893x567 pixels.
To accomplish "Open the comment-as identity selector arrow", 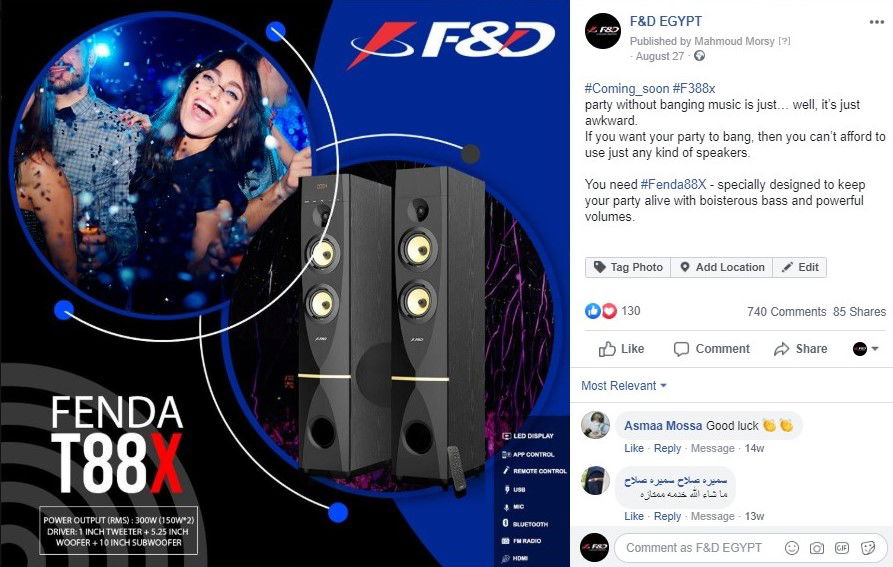I will (865, 349).
